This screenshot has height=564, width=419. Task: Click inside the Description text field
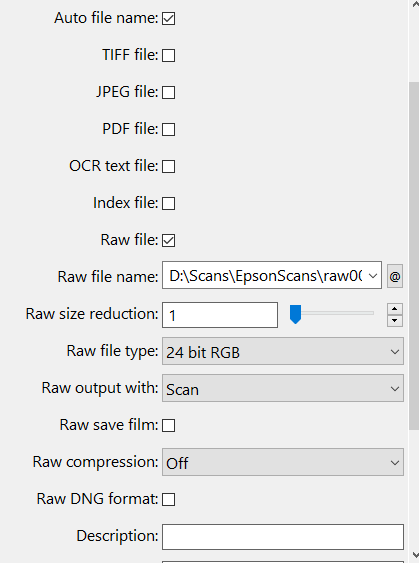tap(283, 537)
